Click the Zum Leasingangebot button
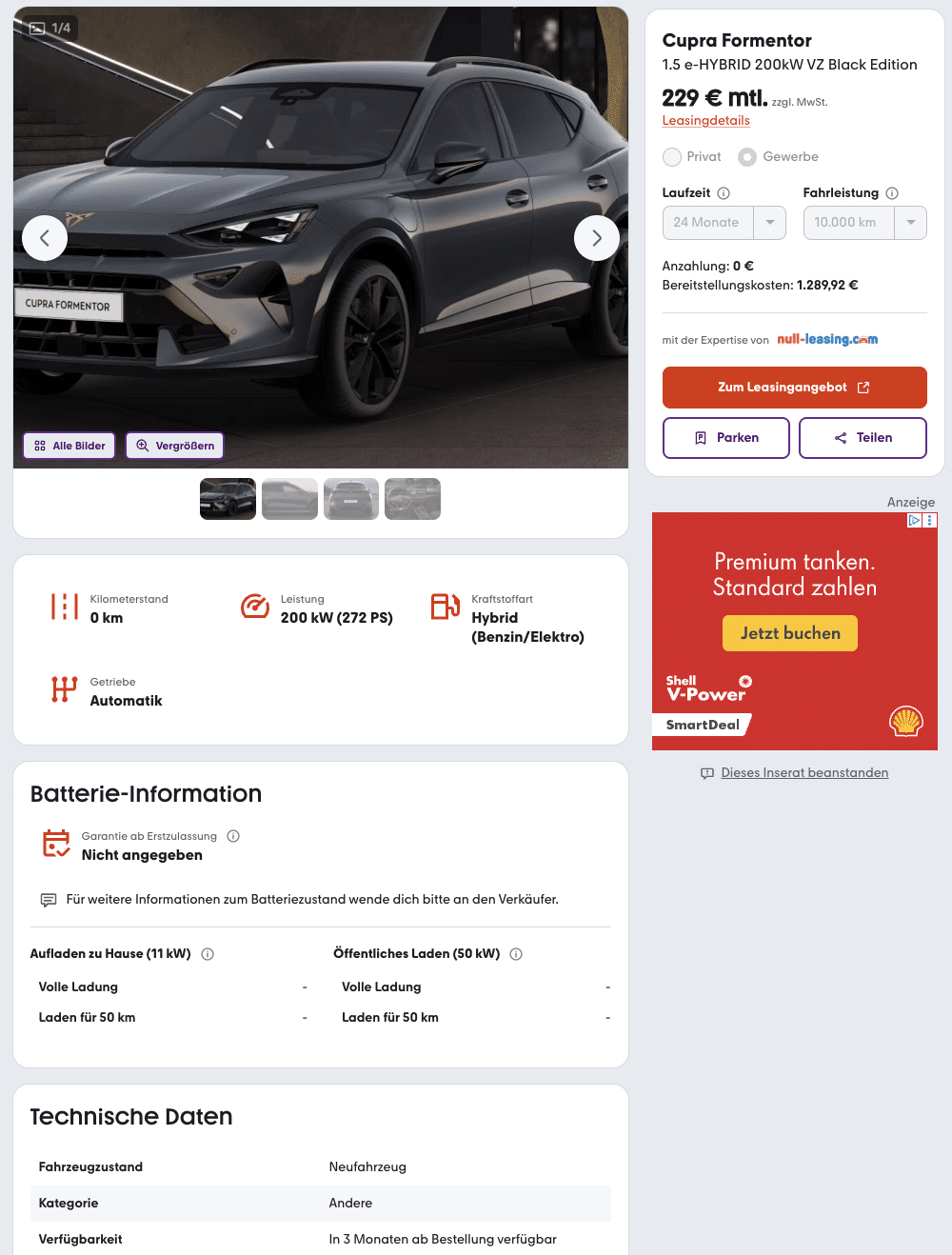952x1255 pixels. tap(795, 388)
